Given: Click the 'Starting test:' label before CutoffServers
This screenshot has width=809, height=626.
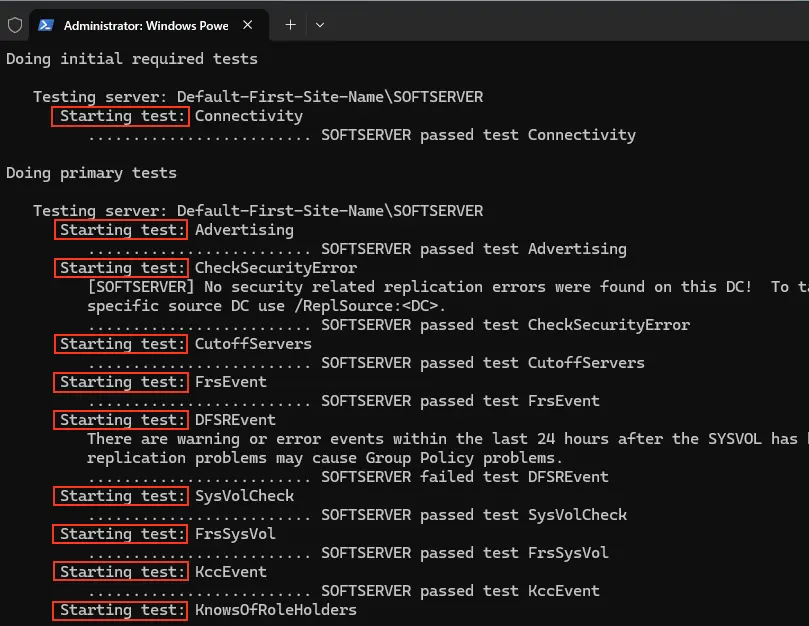Looking at the screenshot, I should pos(121,344).
